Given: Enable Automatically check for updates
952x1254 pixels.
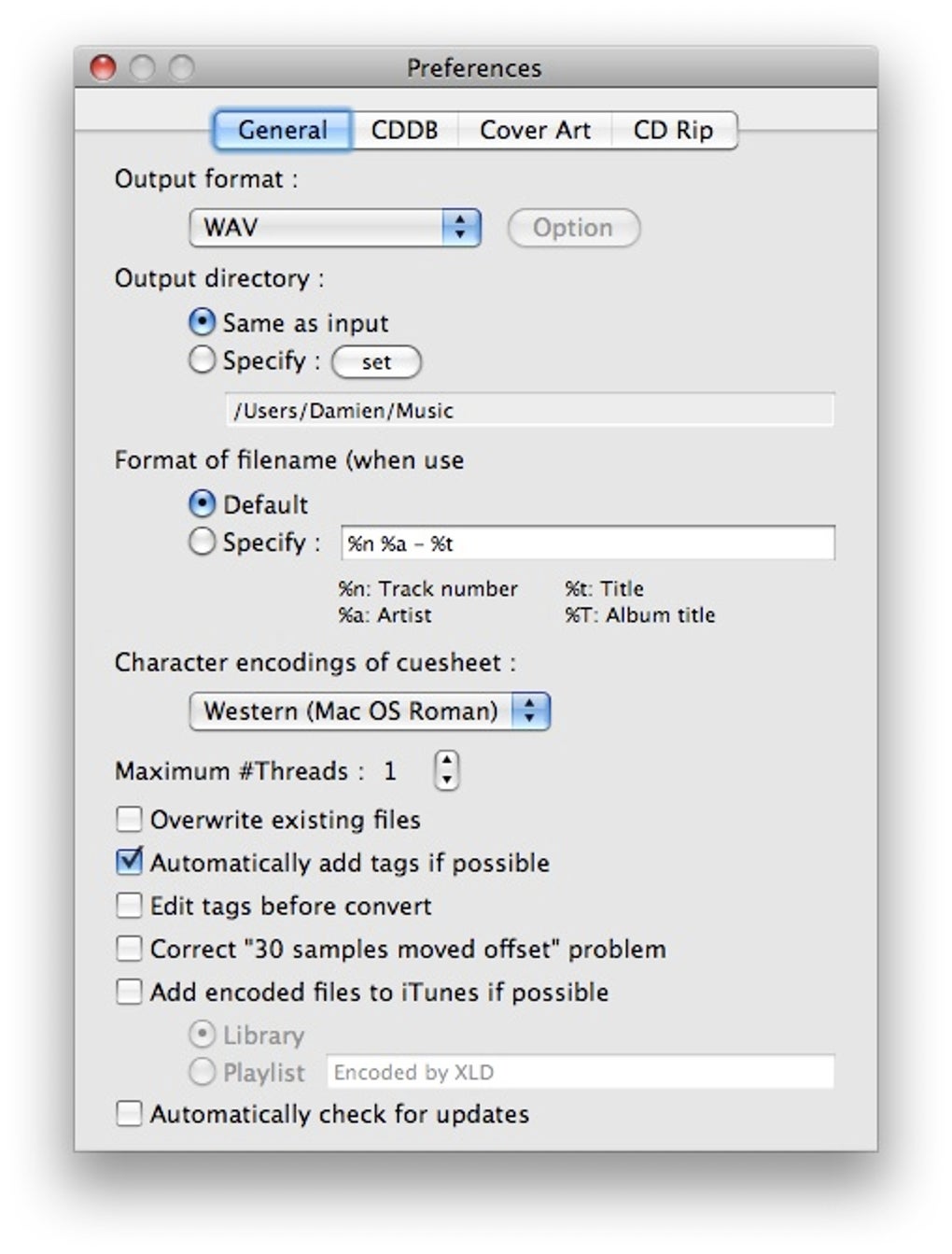Looking at the screenshot, I should [129, 1114].
